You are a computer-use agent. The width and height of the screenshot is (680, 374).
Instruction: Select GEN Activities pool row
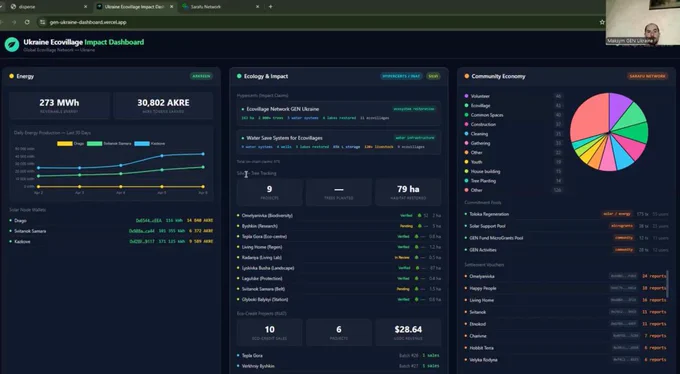(x=566, y=250)
